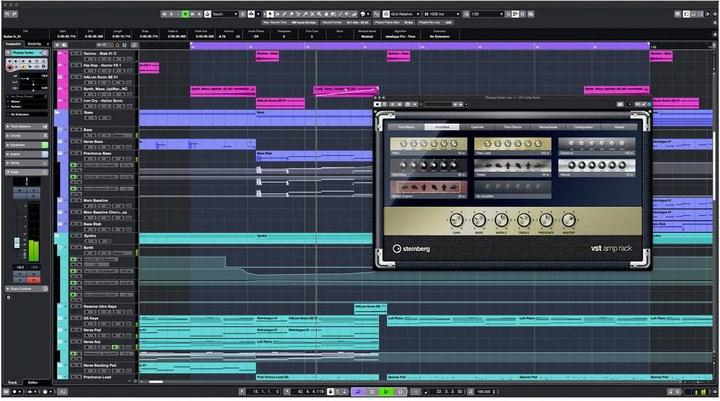Open the Pre-Effects tab in Amp Rack
Screen dimensions: 720x401
click(406, 127)
